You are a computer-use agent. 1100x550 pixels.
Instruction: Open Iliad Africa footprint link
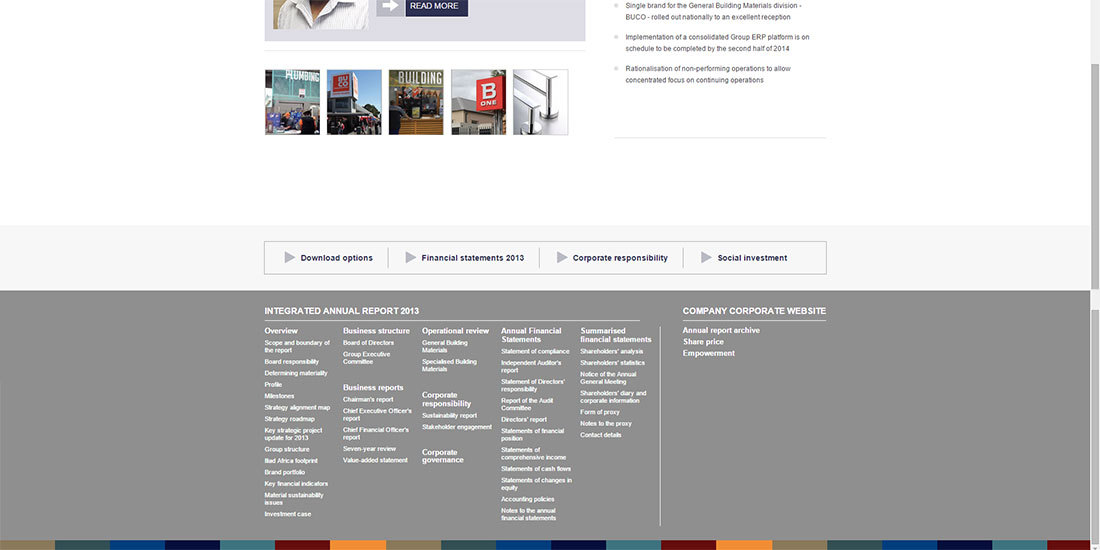point(291,461)
